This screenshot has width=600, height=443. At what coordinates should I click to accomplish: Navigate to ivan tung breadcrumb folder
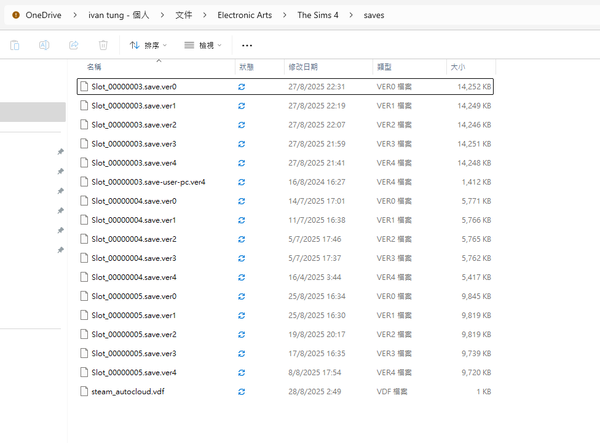click(119, 15)
